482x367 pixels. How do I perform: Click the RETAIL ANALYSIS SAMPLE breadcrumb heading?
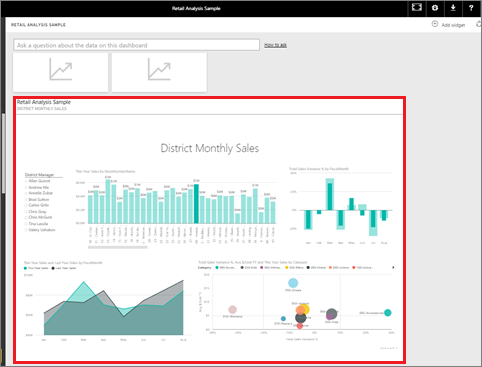coord(38,25)
